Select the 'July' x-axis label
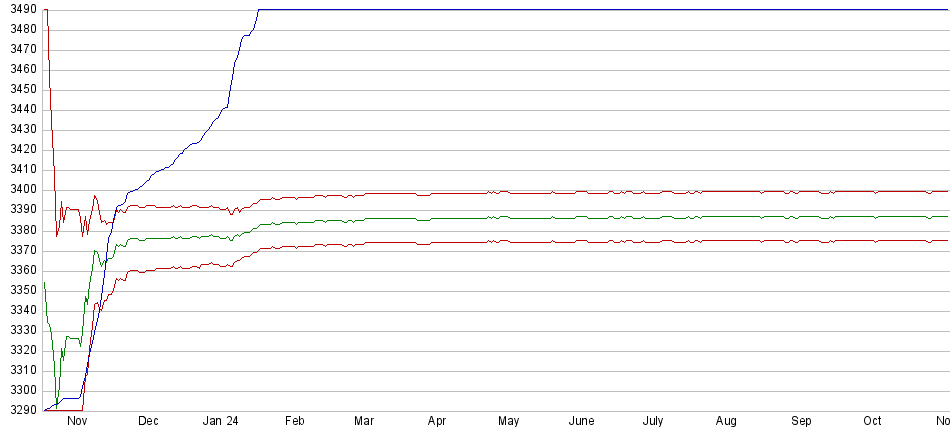This screenshot has width=950, height=435. click(x=654, y=422)
